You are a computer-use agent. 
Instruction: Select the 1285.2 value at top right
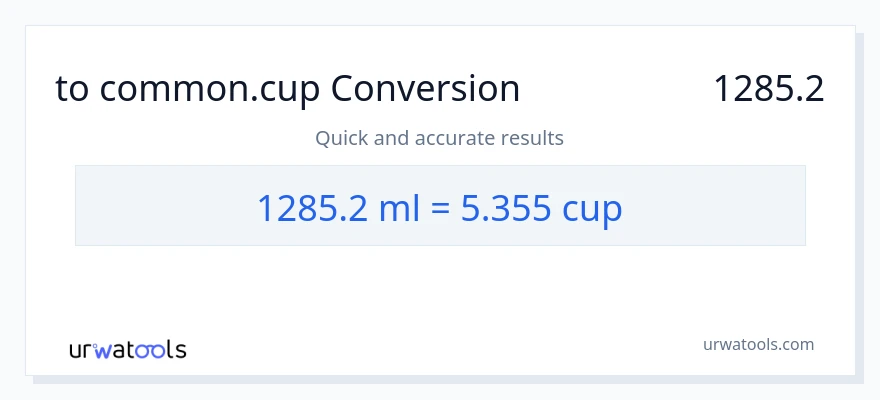click(x=768, y=89)
